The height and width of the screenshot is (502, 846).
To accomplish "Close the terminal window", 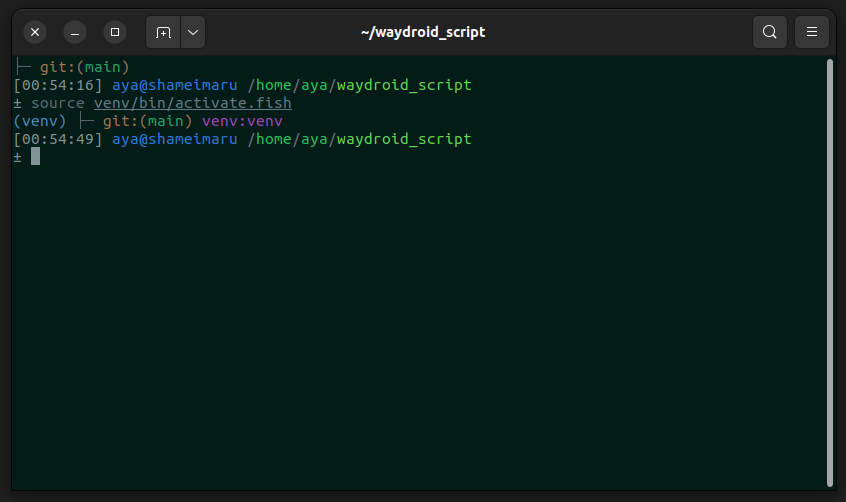I will [35, 32].
